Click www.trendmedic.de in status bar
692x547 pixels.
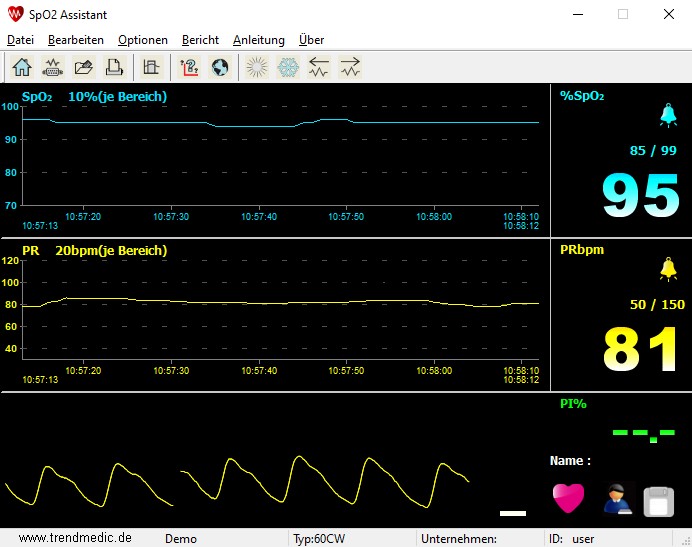75,538
